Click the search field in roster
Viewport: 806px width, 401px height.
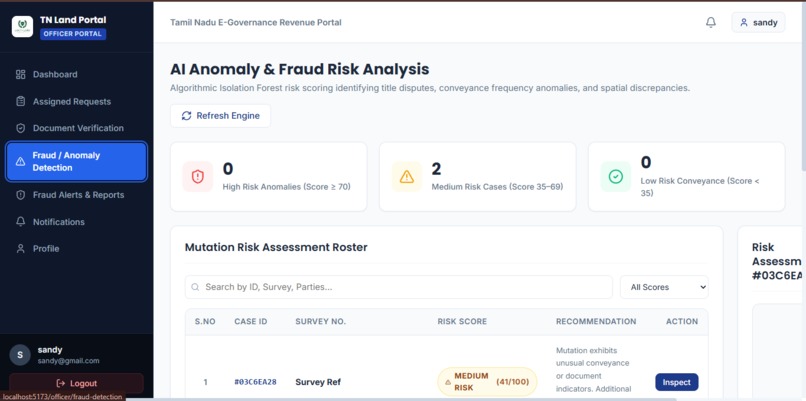tap(399, 287)
